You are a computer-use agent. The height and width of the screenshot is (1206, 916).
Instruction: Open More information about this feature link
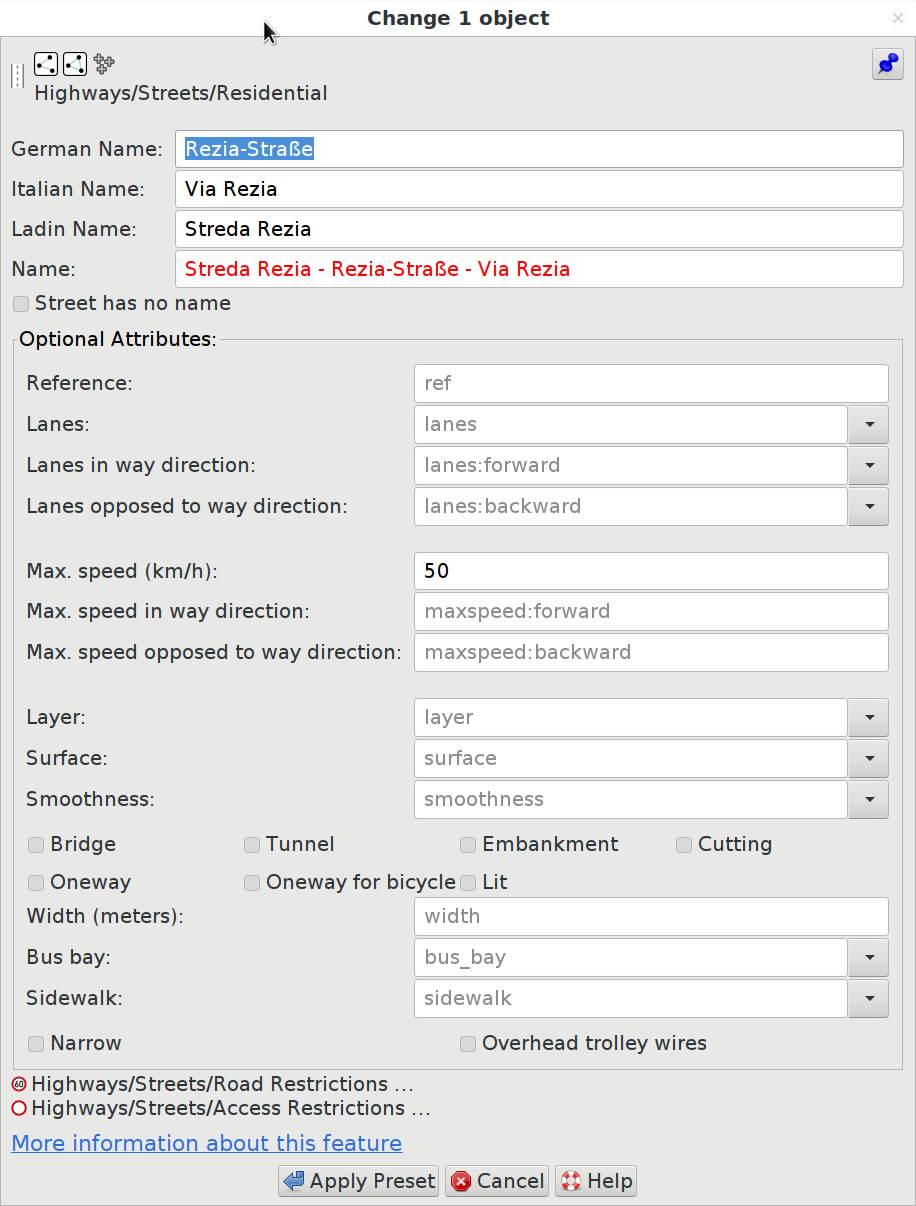click(207, 1143)
